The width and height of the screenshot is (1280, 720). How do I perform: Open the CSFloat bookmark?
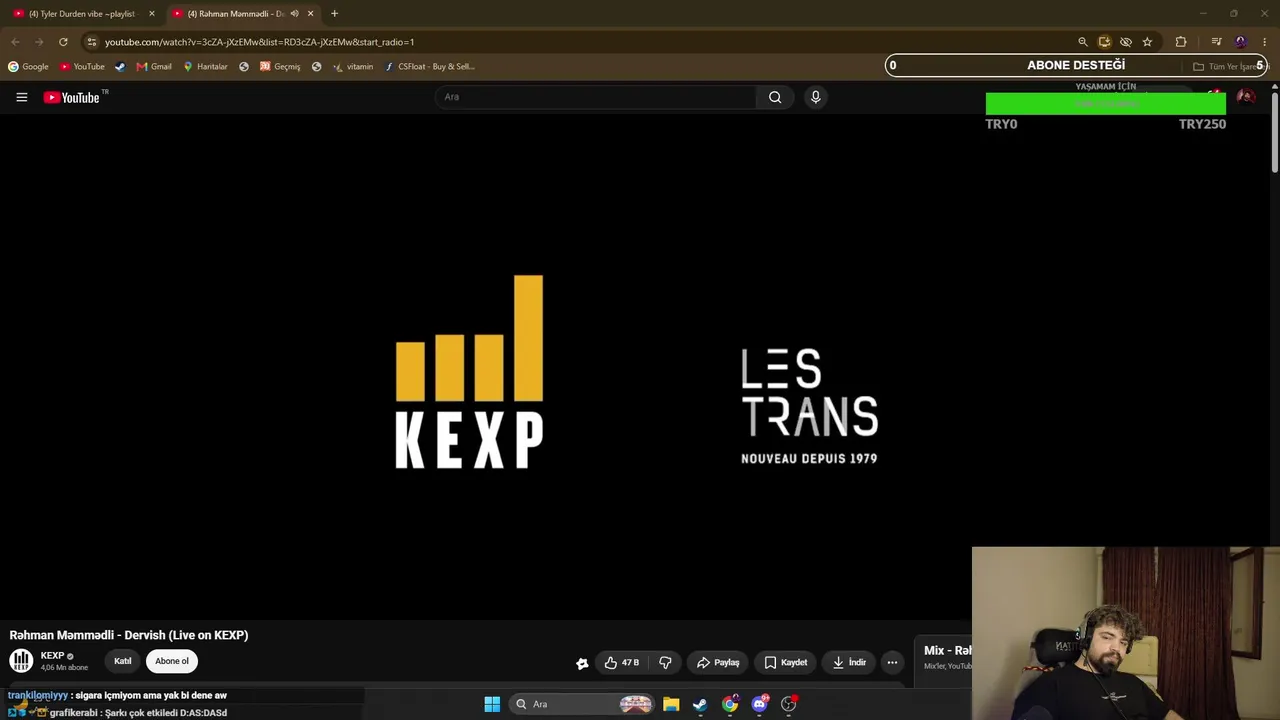pyautogui.click(x=430, y=67)
